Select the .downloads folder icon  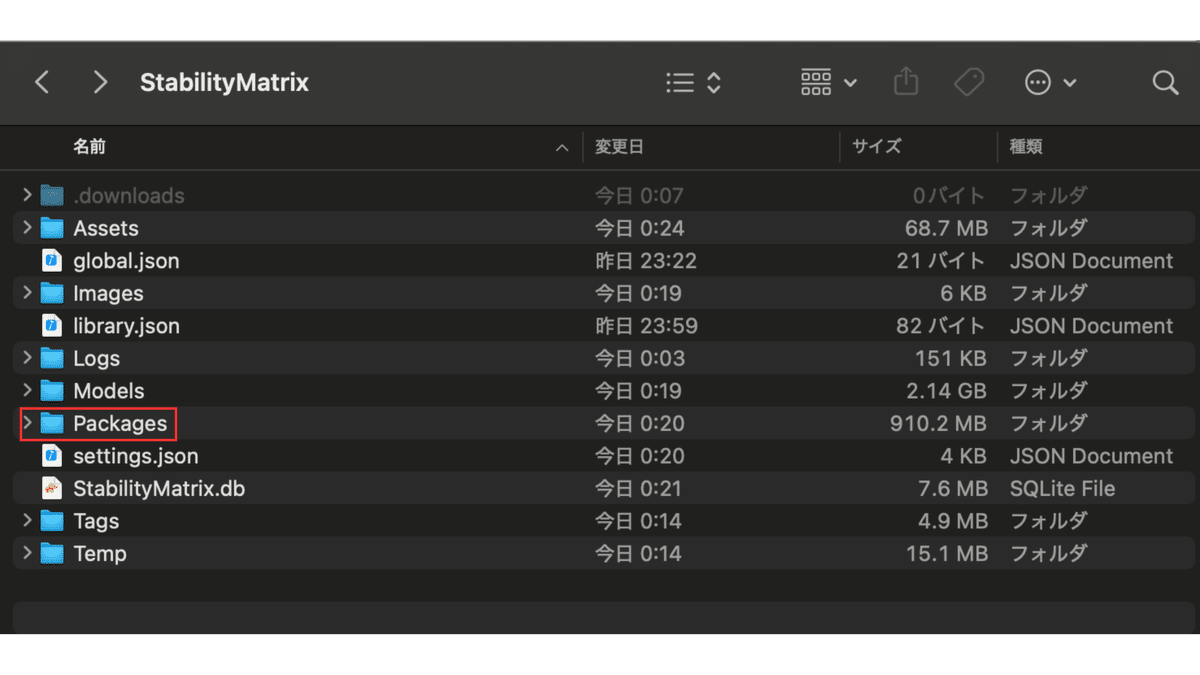coord(52,195)
